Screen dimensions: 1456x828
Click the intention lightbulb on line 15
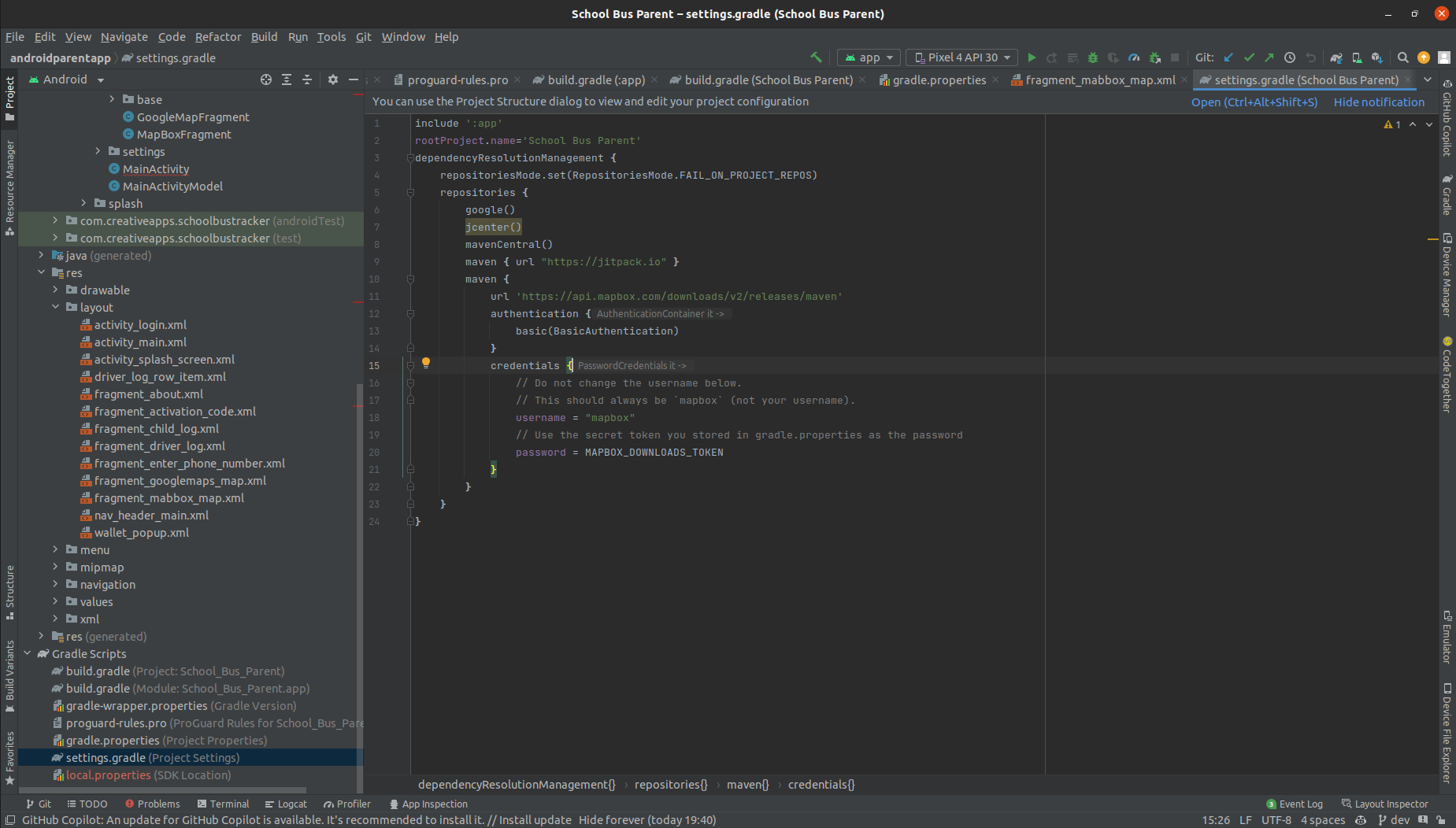[x=426, y=363]
